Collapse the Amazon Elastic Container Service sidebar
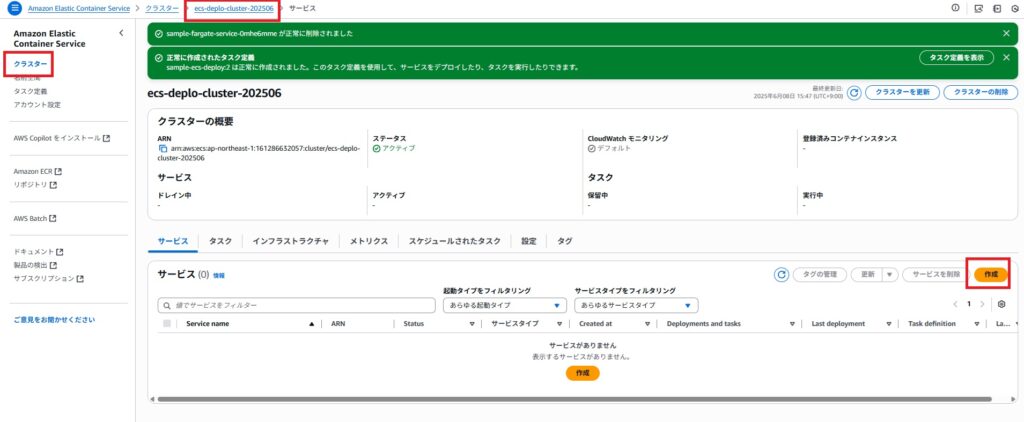The image size is (1024, 422). 121,33
